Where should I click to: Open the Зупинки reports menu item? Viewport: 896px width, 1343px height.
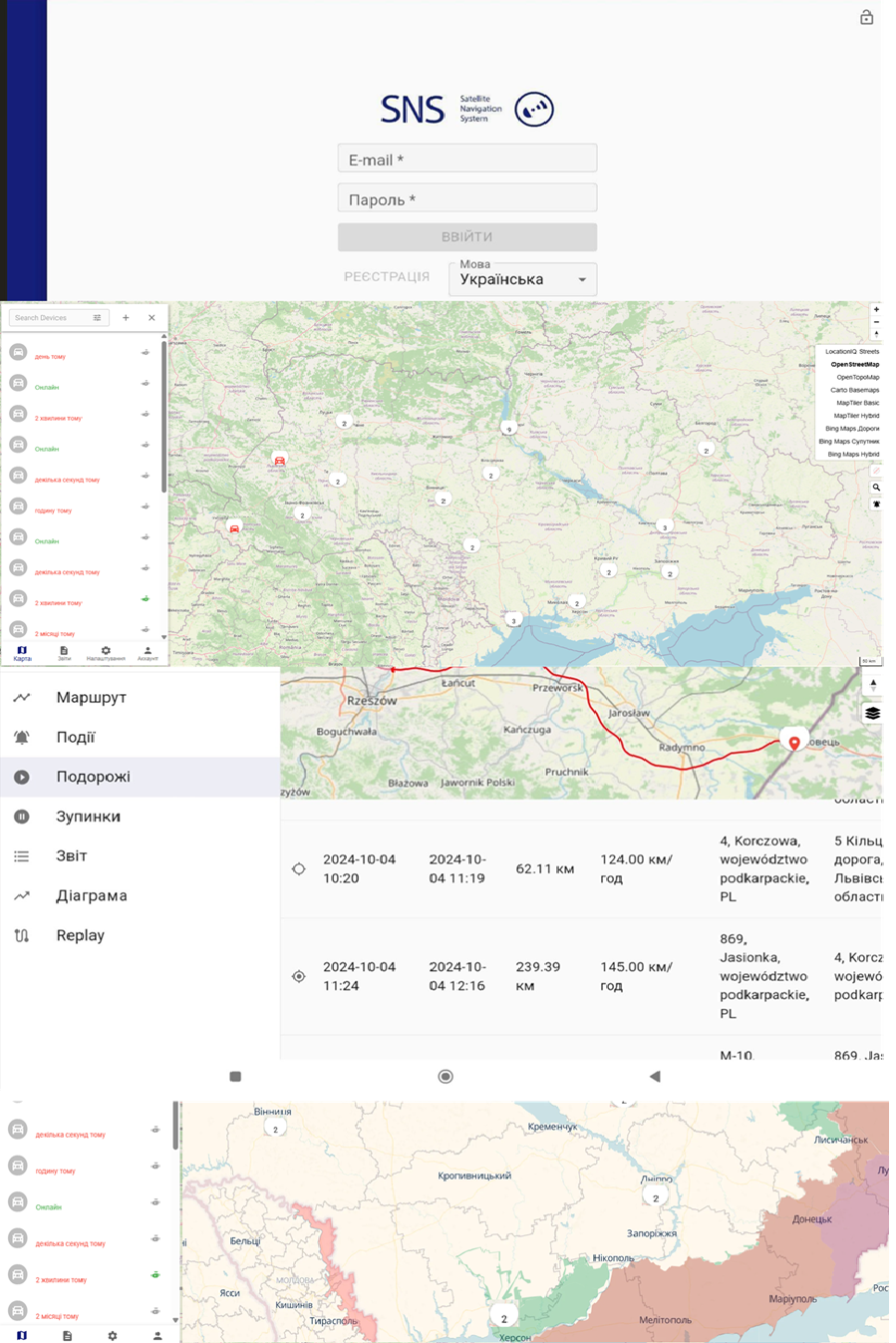pos(88,817)
